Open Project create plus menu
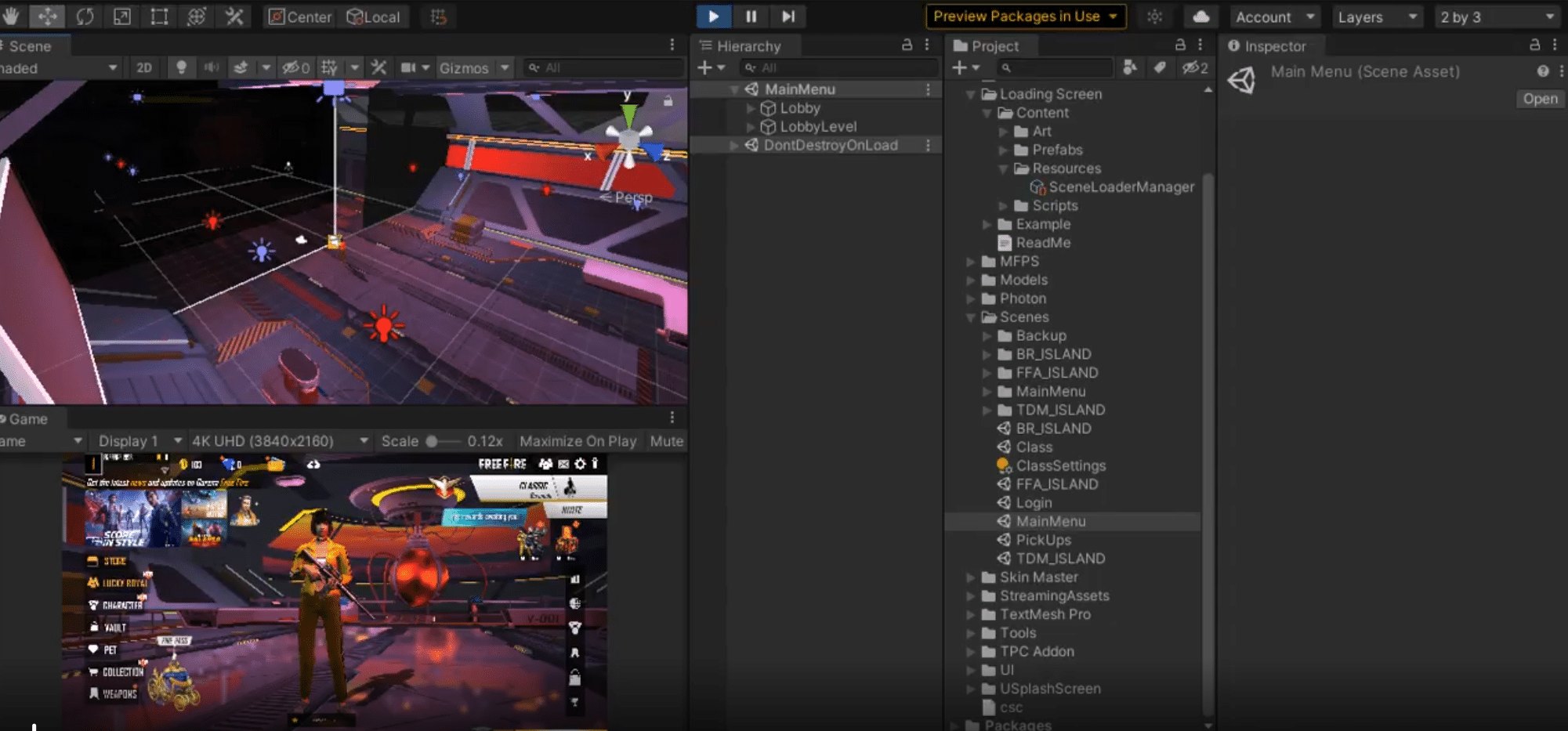This screenshot has width=1568, height=731. pos(965,68)
